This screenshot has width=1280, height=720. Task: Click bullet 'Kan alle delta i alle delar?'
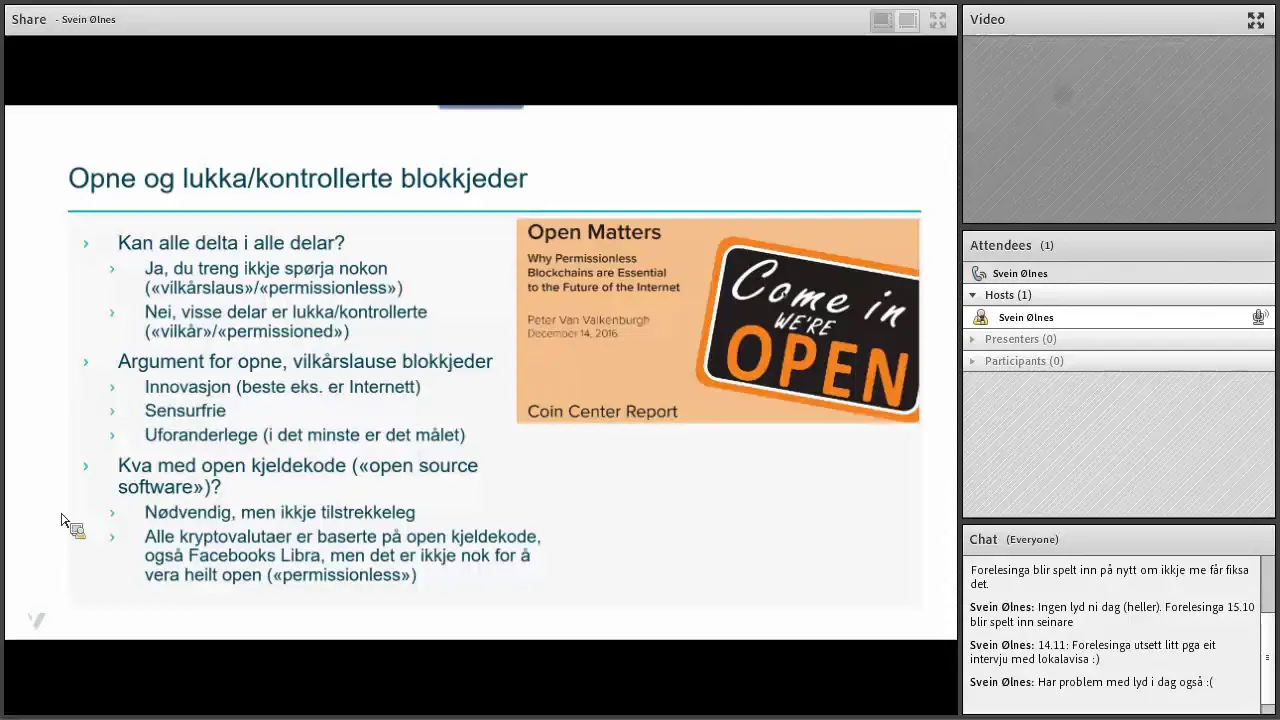click(x=231, y=243)
